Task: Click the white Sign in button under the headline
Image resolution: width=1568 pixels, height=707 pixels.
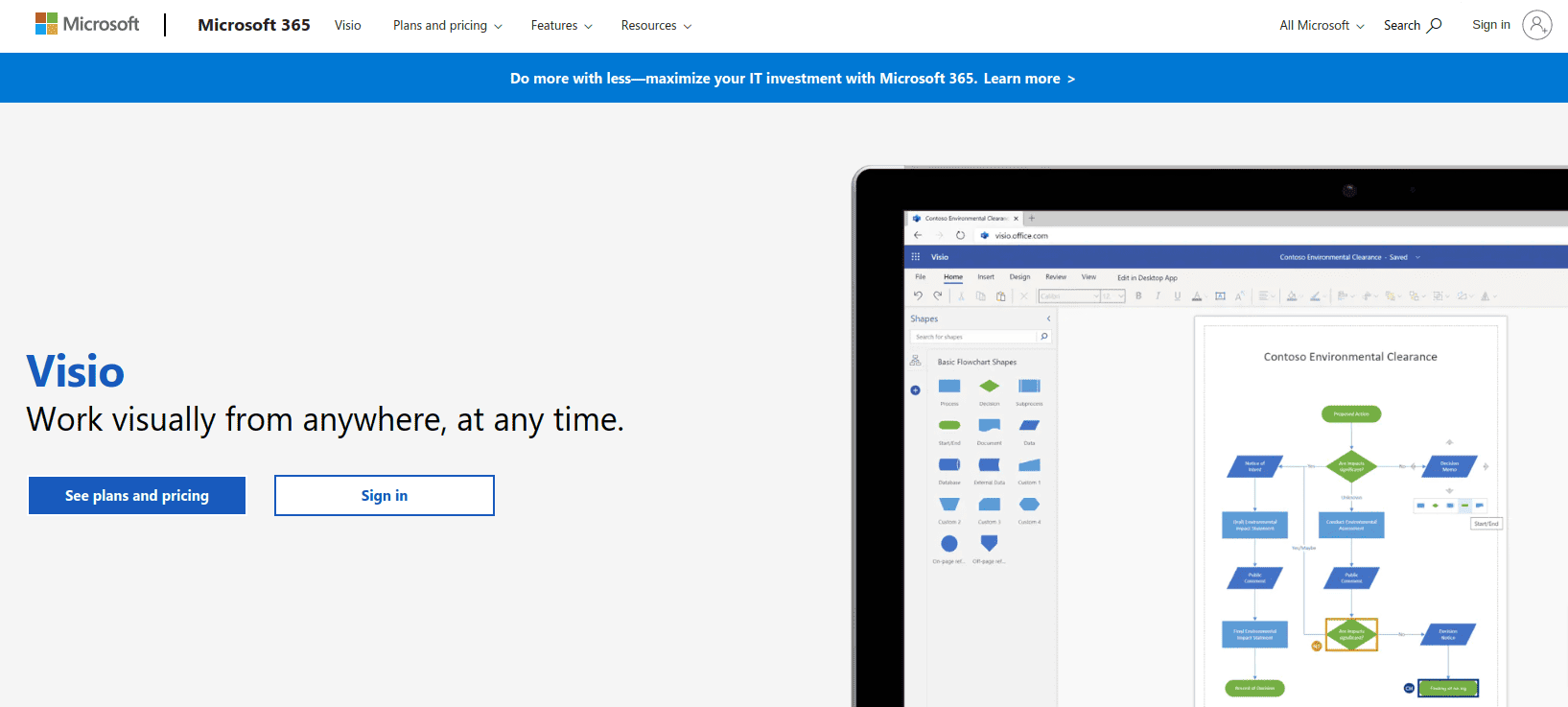Action: point(385,496)
